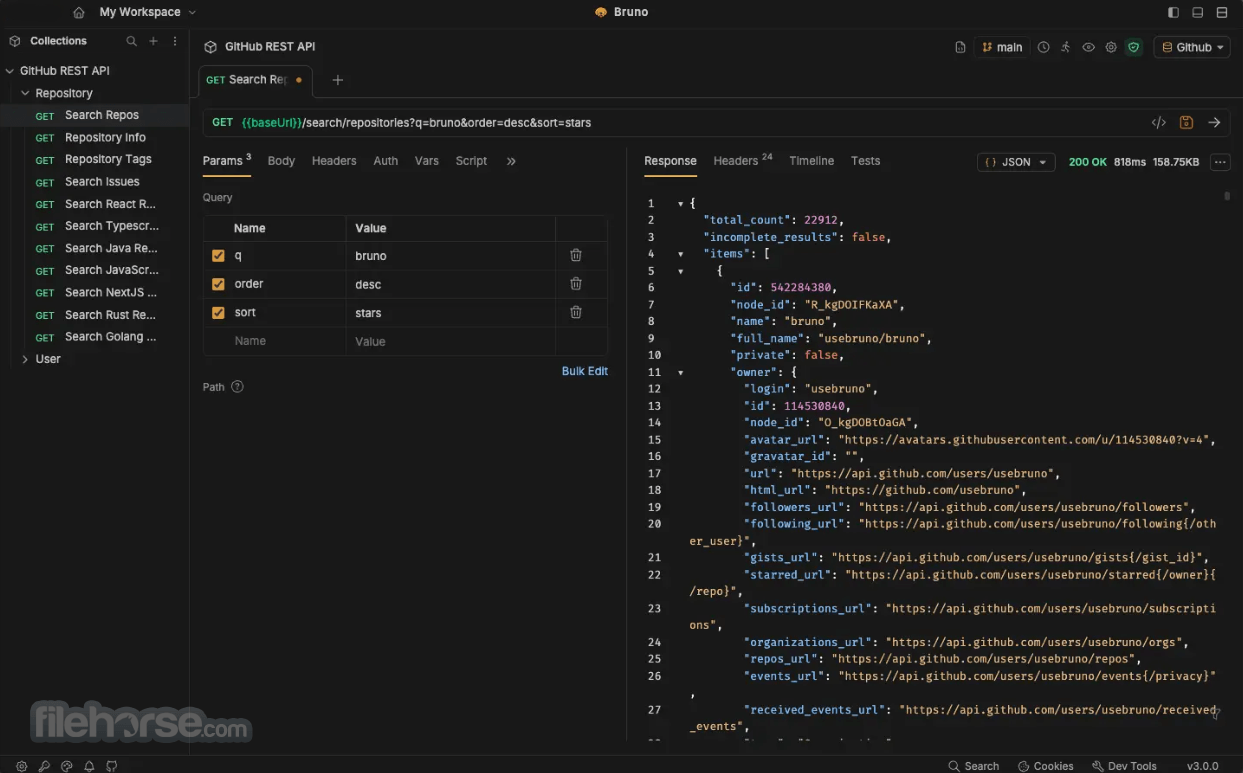The height and width of the screenshot is (773, 1243).
Task: Delete the sort parameter row
Action: click(x=576, y=312)
